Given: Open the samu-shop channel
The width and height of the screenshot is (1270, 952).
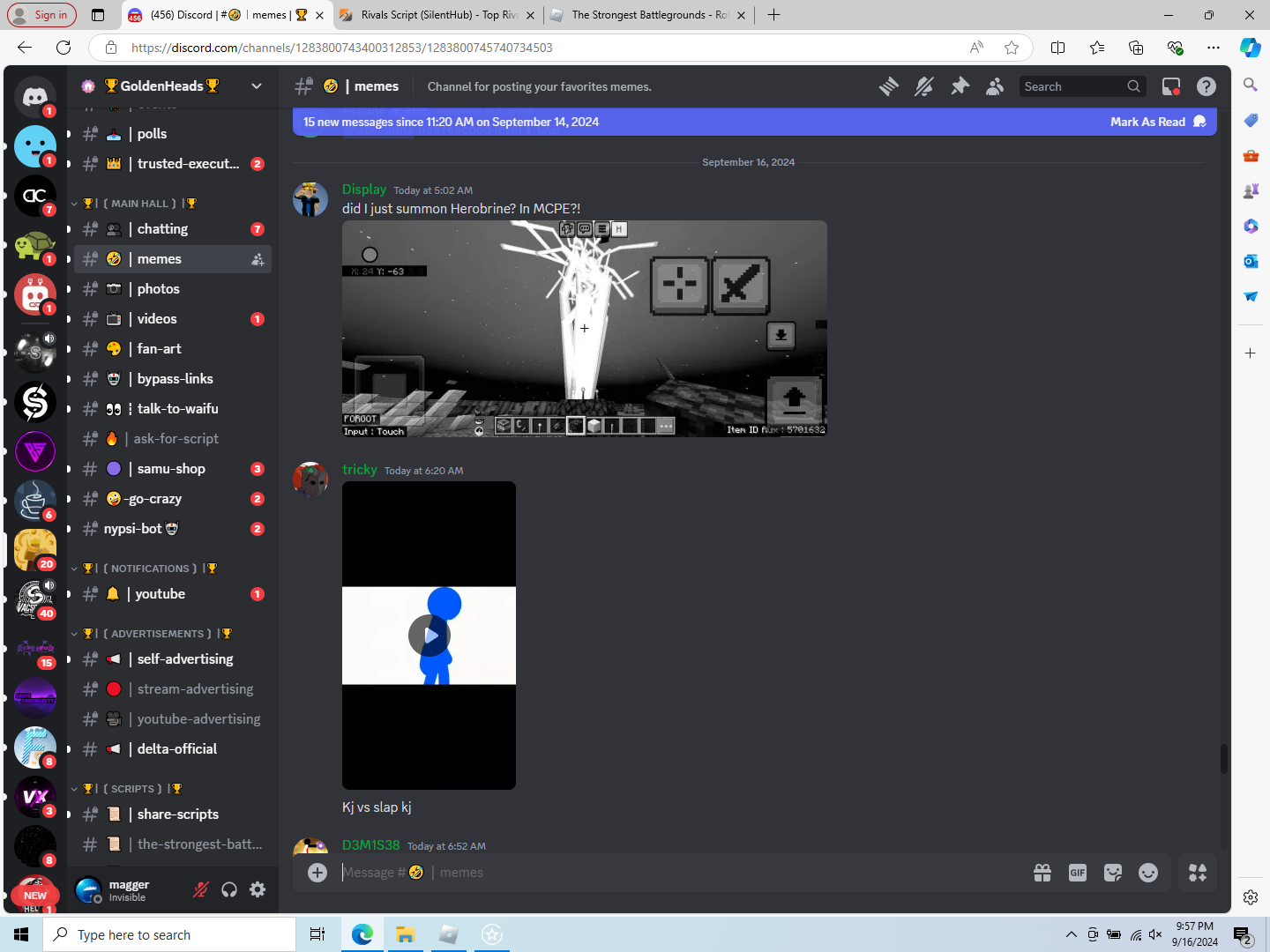Looking at the screenshot, I should pos(173,469).
